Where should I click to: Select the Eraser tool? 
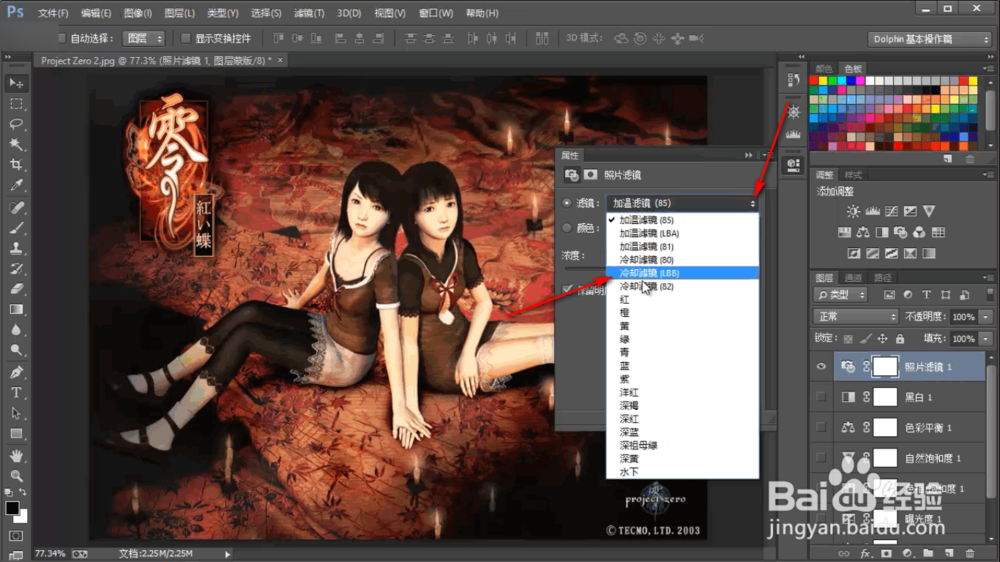[x=16, y=289]
